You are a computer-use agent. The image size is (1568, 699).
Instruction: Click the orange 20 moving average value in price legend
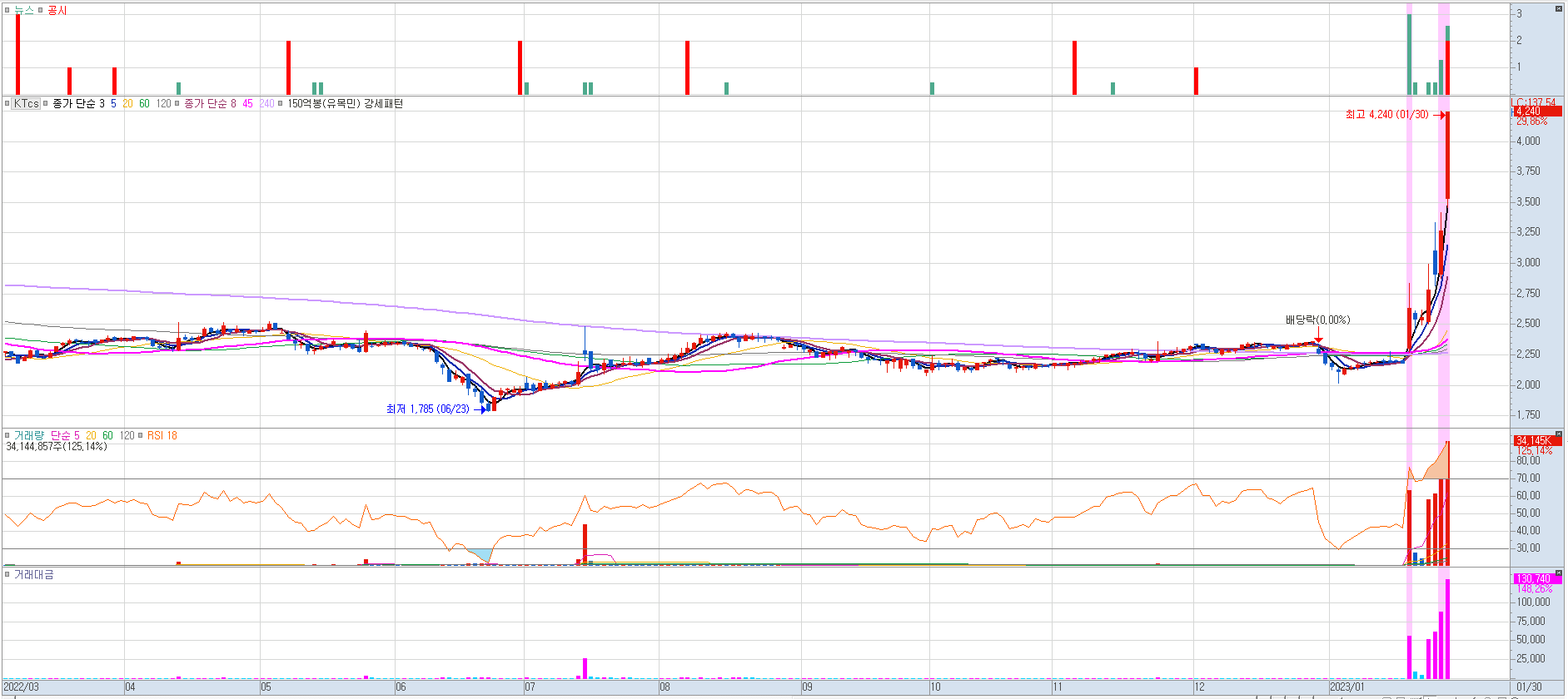coord(127,104)
